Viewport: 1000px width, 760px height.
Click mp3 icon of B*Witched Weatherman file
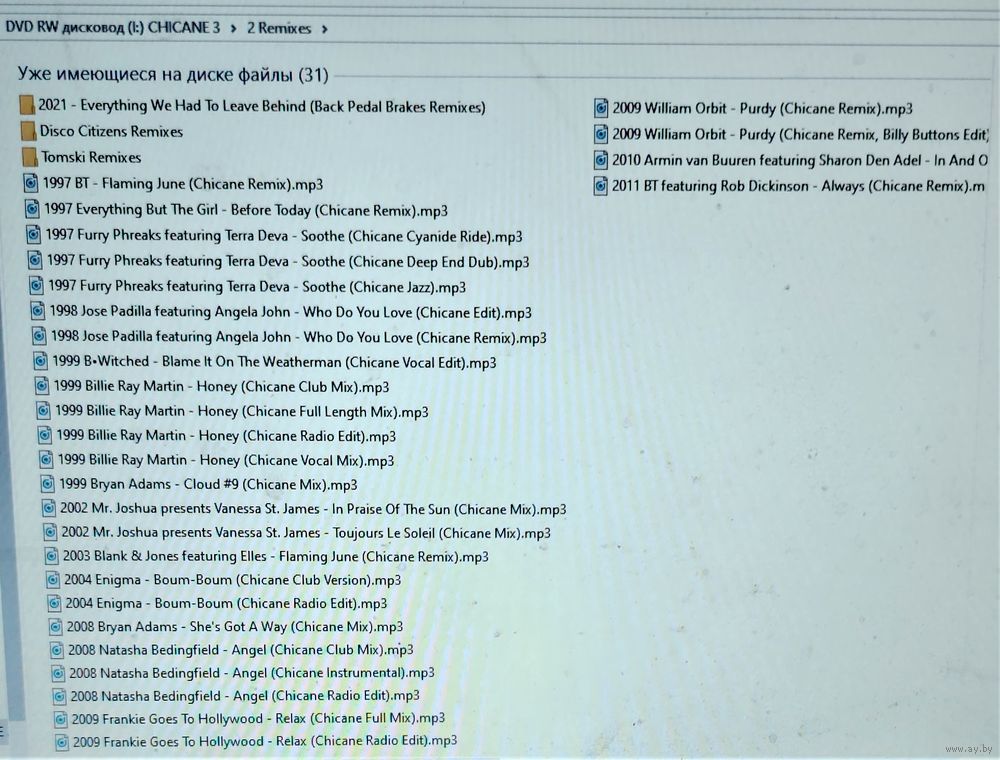[x=41, y=361]
